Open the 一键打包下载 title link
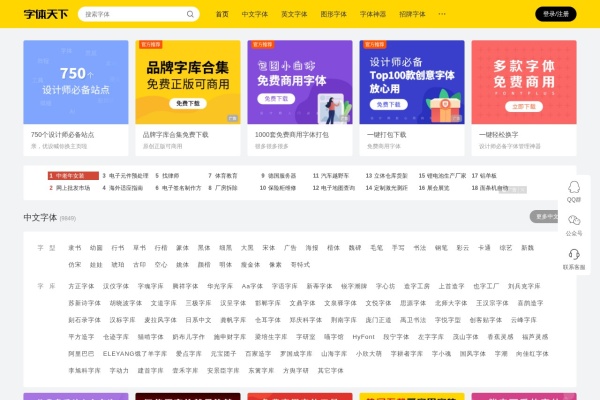The height and width of the screenshot is (400, 600). (x=386, y=135)
